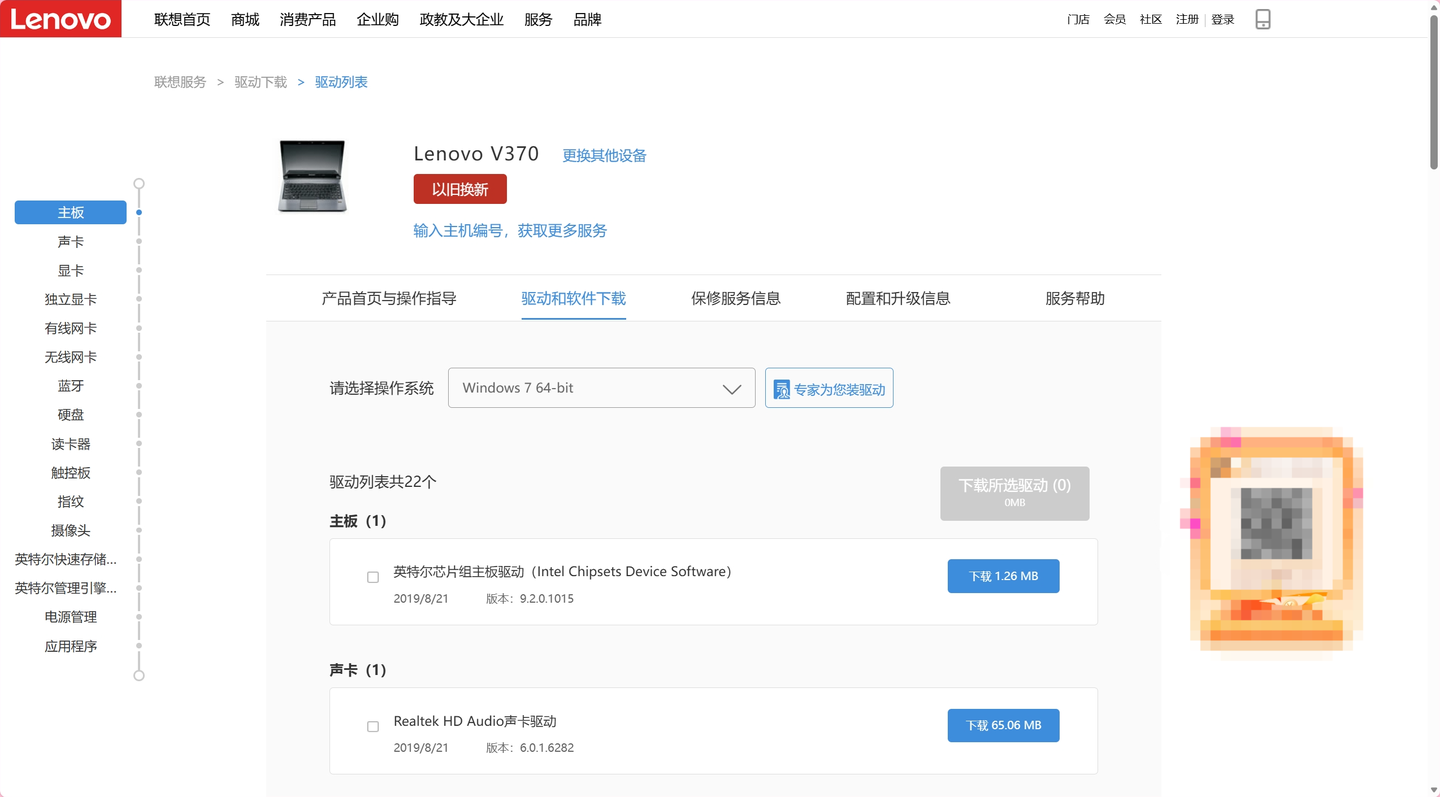Open 商城 in the top navigation
The width and height of the screenshot is (1440, 797).
coord(245,19)
